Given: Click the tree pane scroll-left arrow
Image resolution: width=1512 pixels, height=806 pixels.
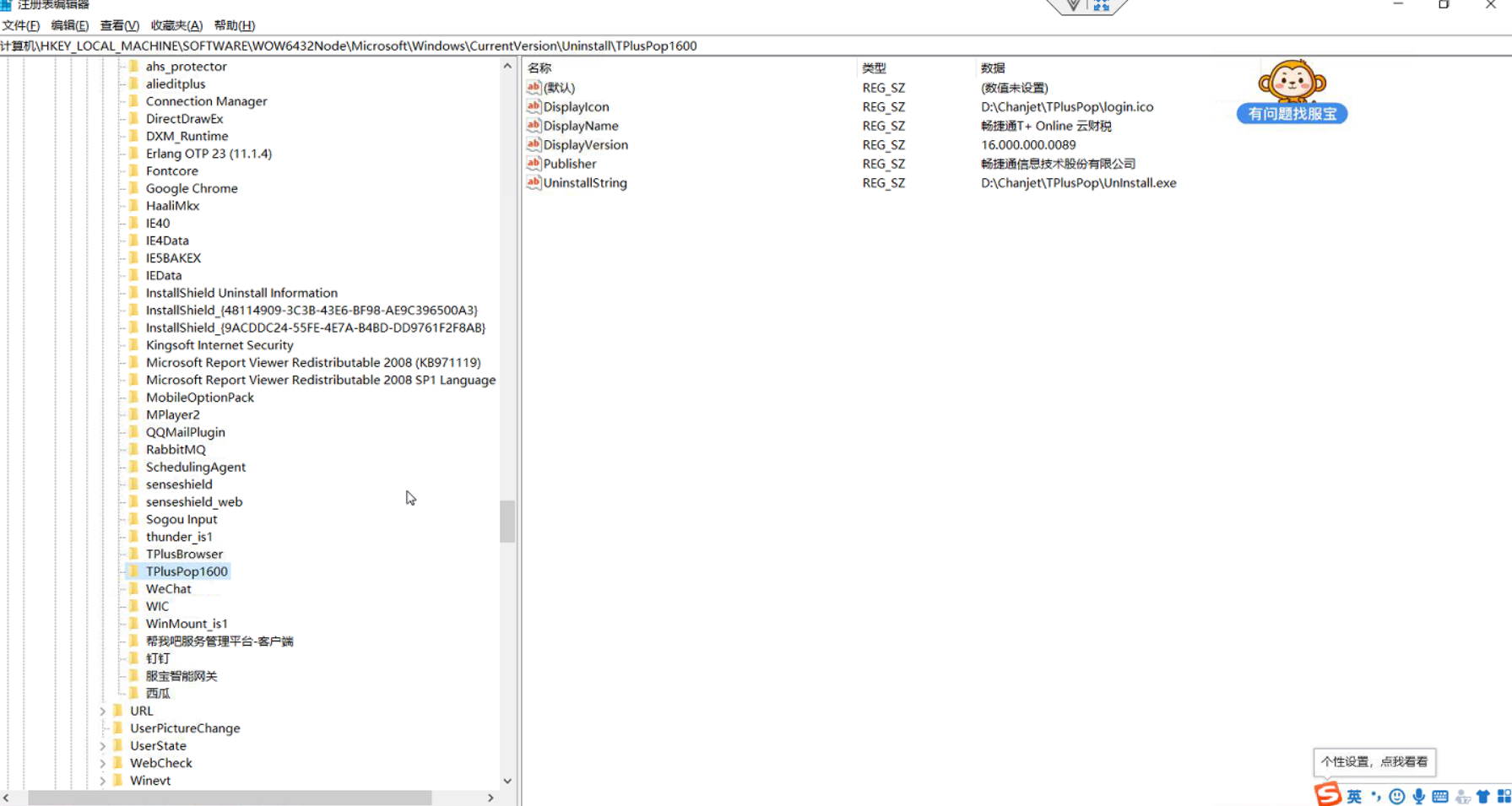Looking at the screenshot, I should [7, 798].
